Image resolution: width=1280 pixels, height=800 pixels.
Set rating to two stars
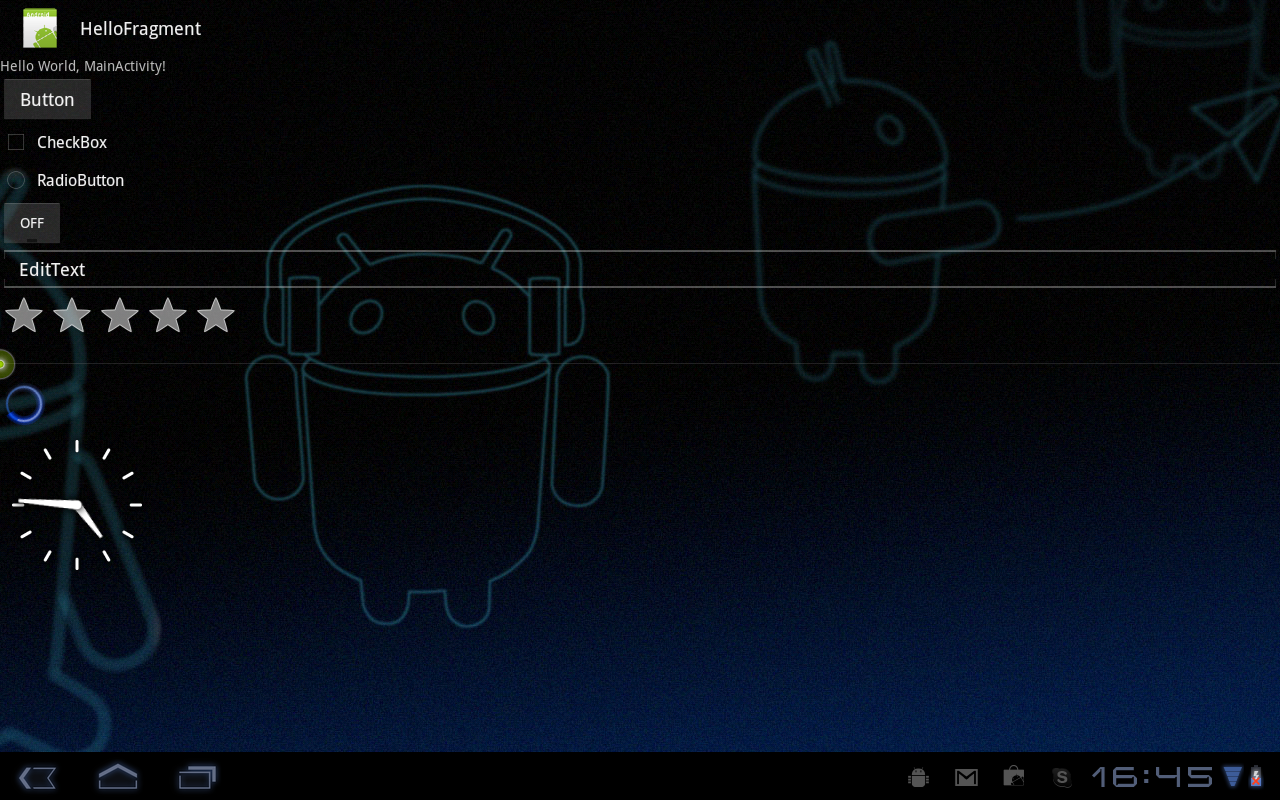point(72,316)
